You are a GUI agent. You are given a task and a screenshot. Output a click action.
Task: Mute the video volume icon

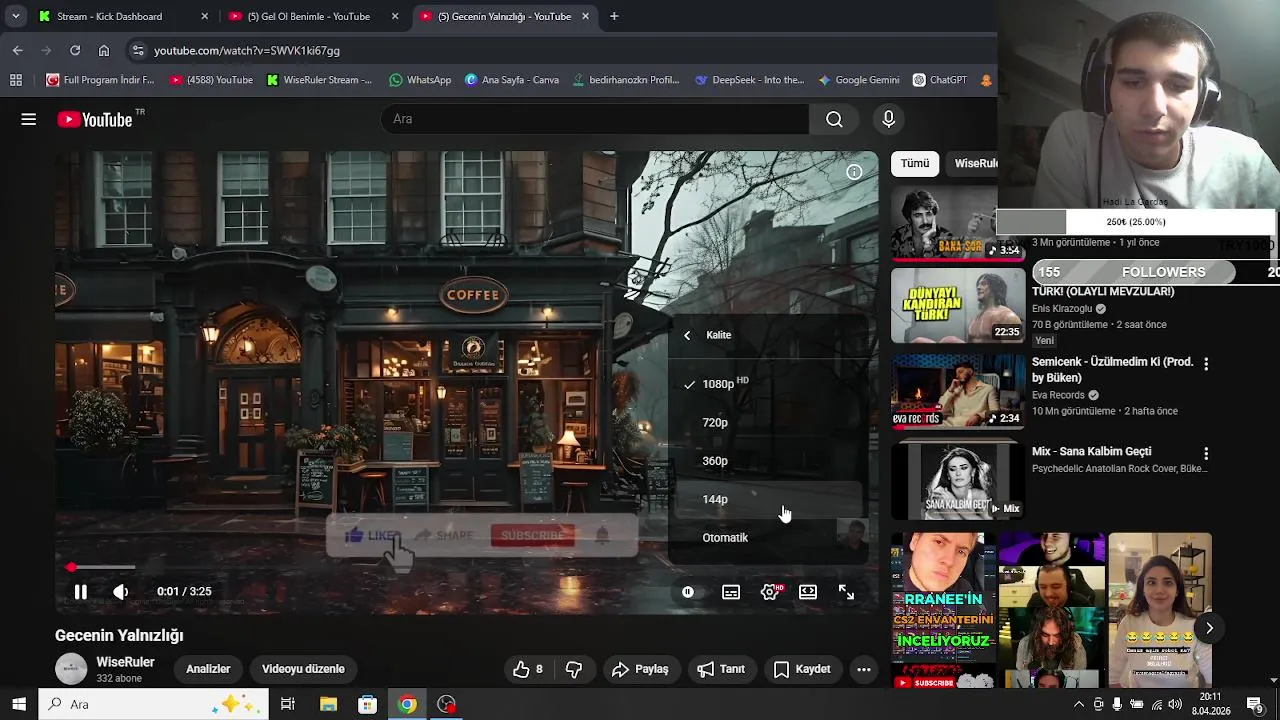coord(121,592)
